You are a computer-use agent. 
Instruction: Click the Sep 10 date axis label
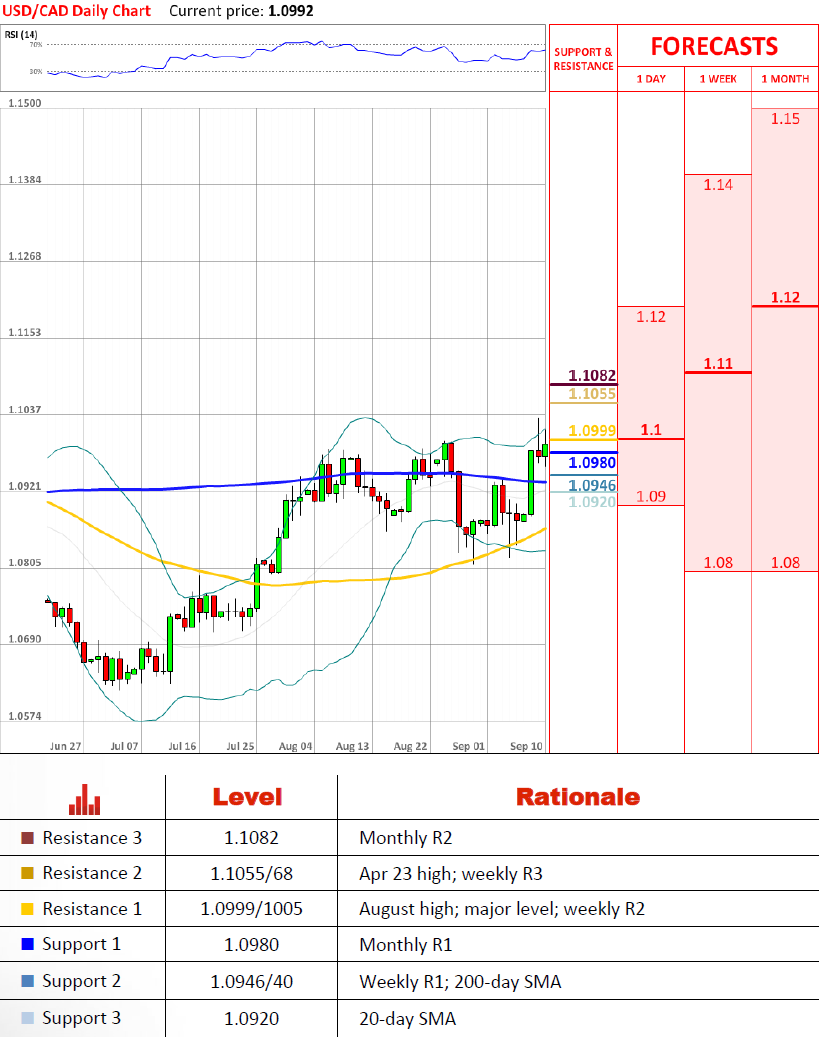click(526, 746)
